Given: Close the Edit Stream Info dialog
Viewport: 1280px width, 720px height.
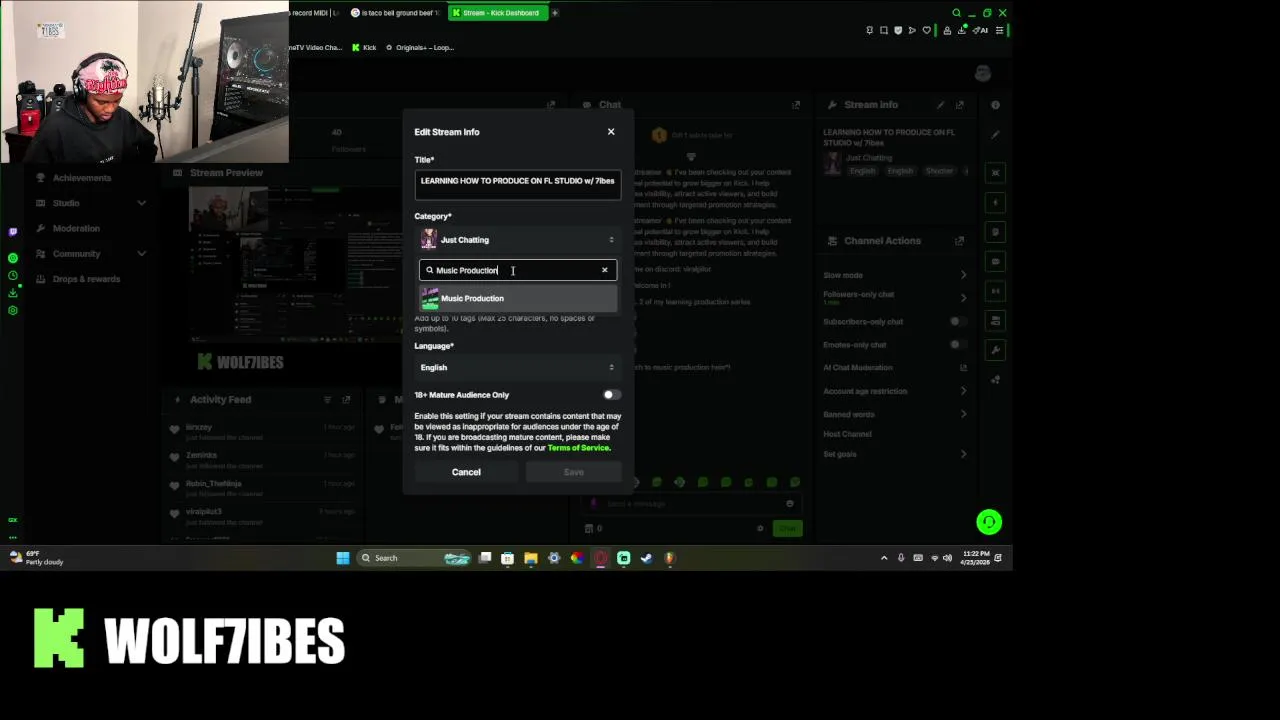Looking at the screenshot, I should click(x=611, y=132).
